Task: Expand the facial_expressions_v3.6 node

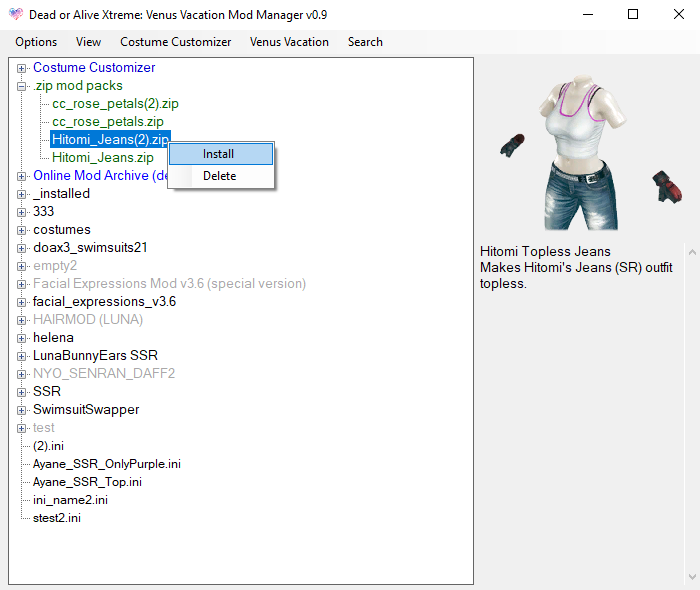Action: [21, 303]
